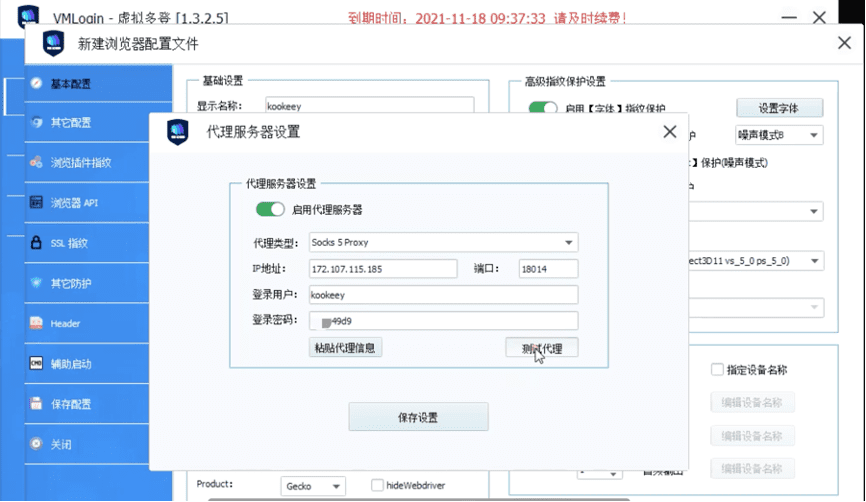
Task: Open the 代理类型 Socks 5 Proxy dropdown
Action: coord(443,242)
